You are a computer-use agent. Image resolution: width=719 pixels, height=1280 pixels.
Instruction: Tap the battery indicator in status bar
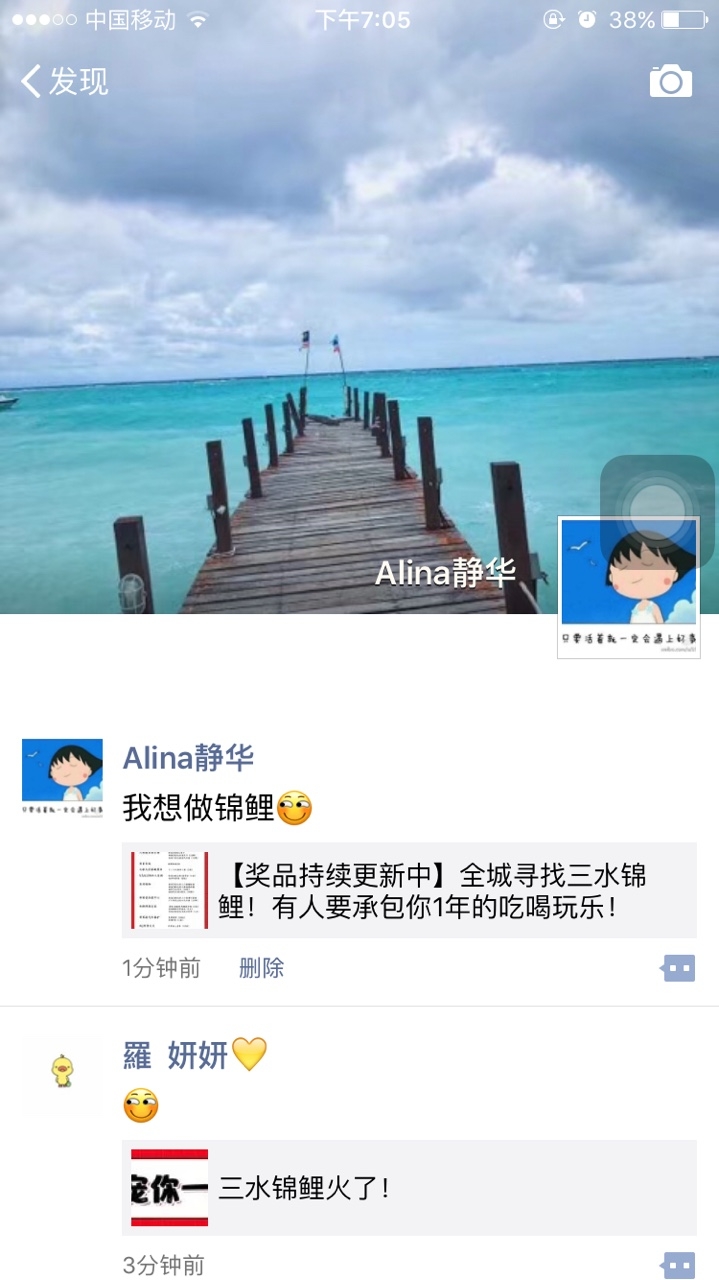(x=685, y=20)
